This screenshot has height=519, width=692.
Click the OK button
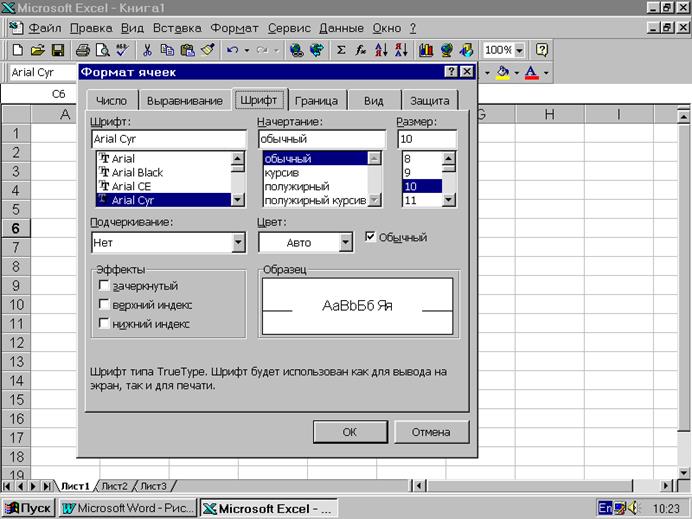tap(350, 432)
